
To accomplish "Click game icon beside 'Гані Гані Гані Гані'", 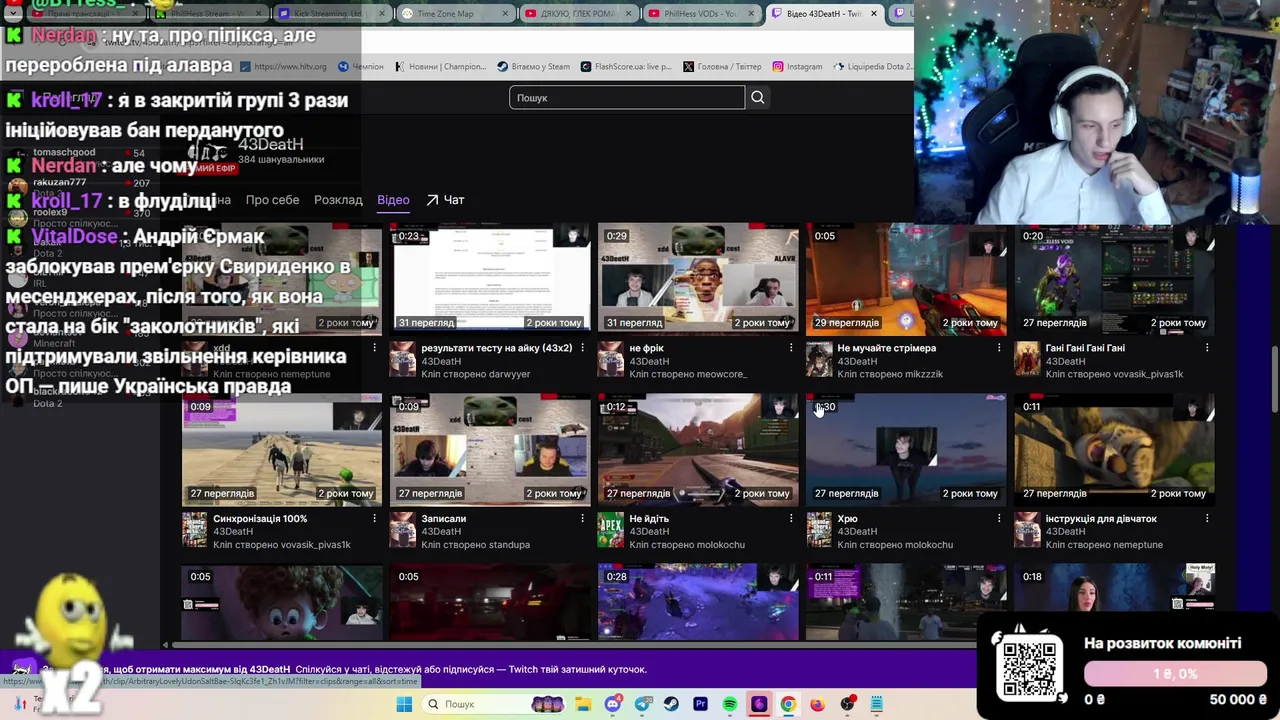I will (x=1027, y=359).
